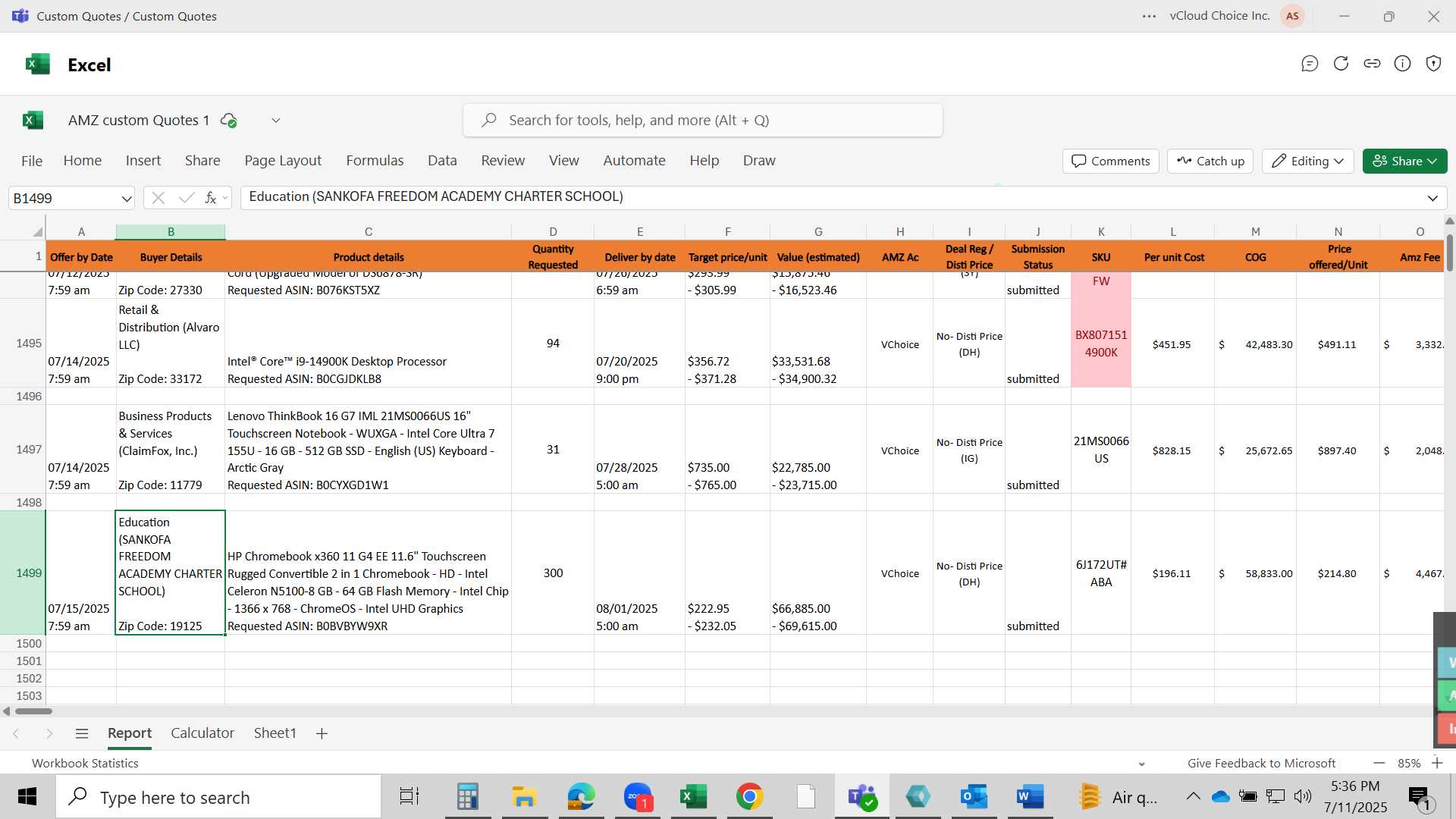Switch to the Data ribbon tab

[442, 161]
